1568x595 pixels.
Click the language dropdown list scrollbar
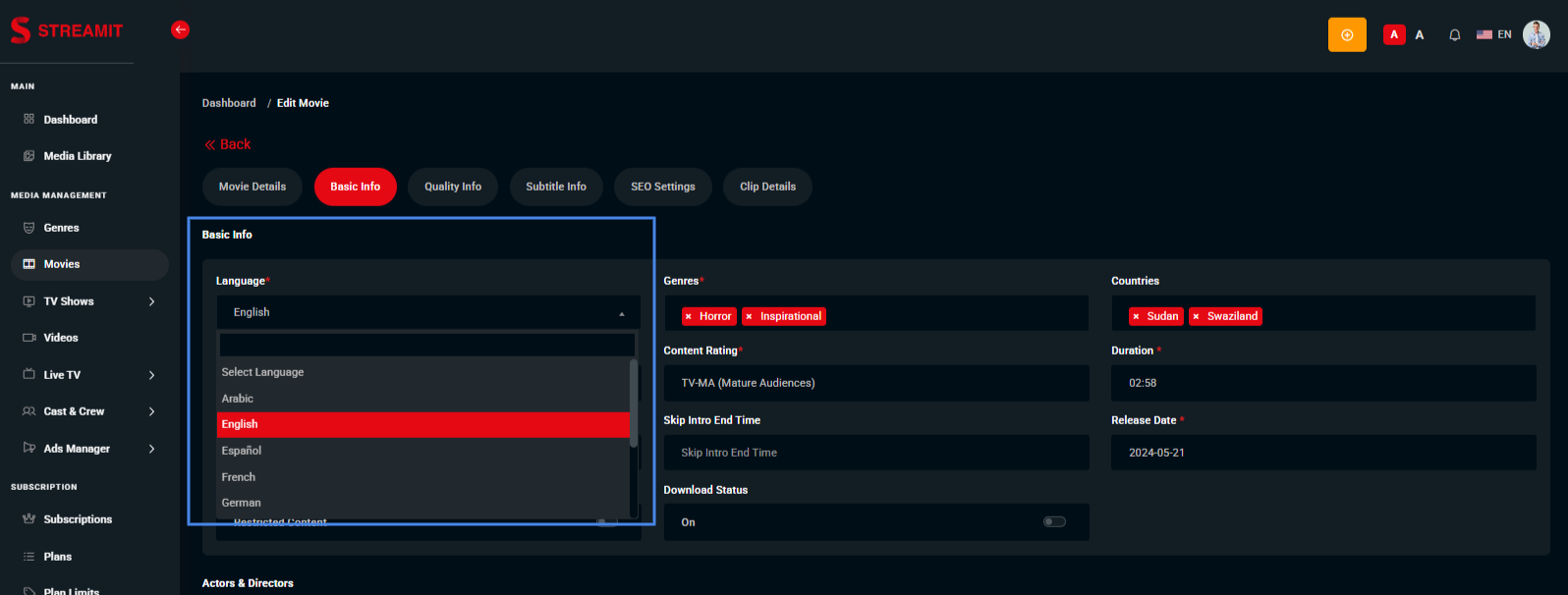click(x=634, y=403)
